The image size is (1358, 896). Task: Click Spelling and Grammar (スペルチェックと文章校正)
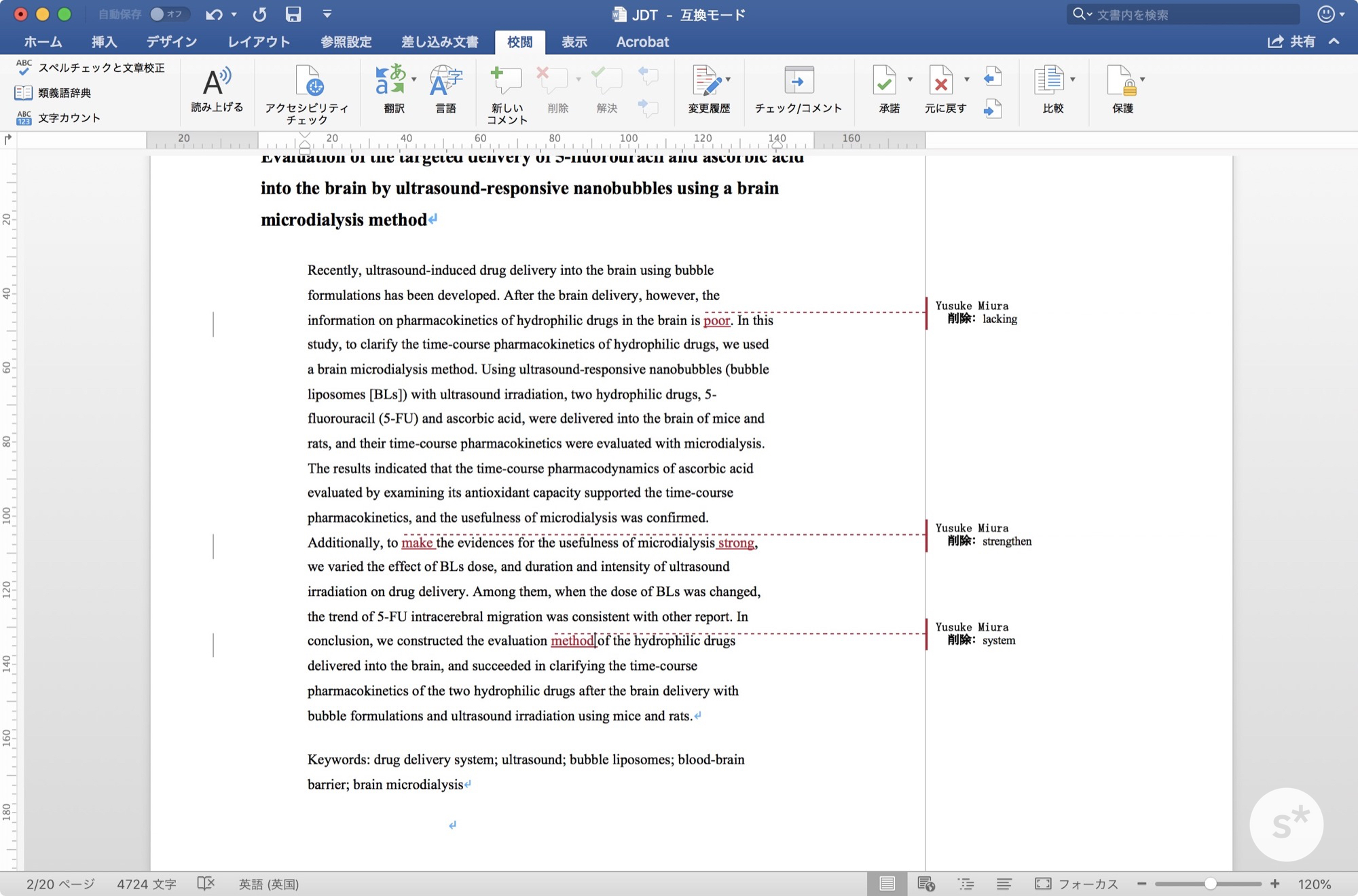100,68
